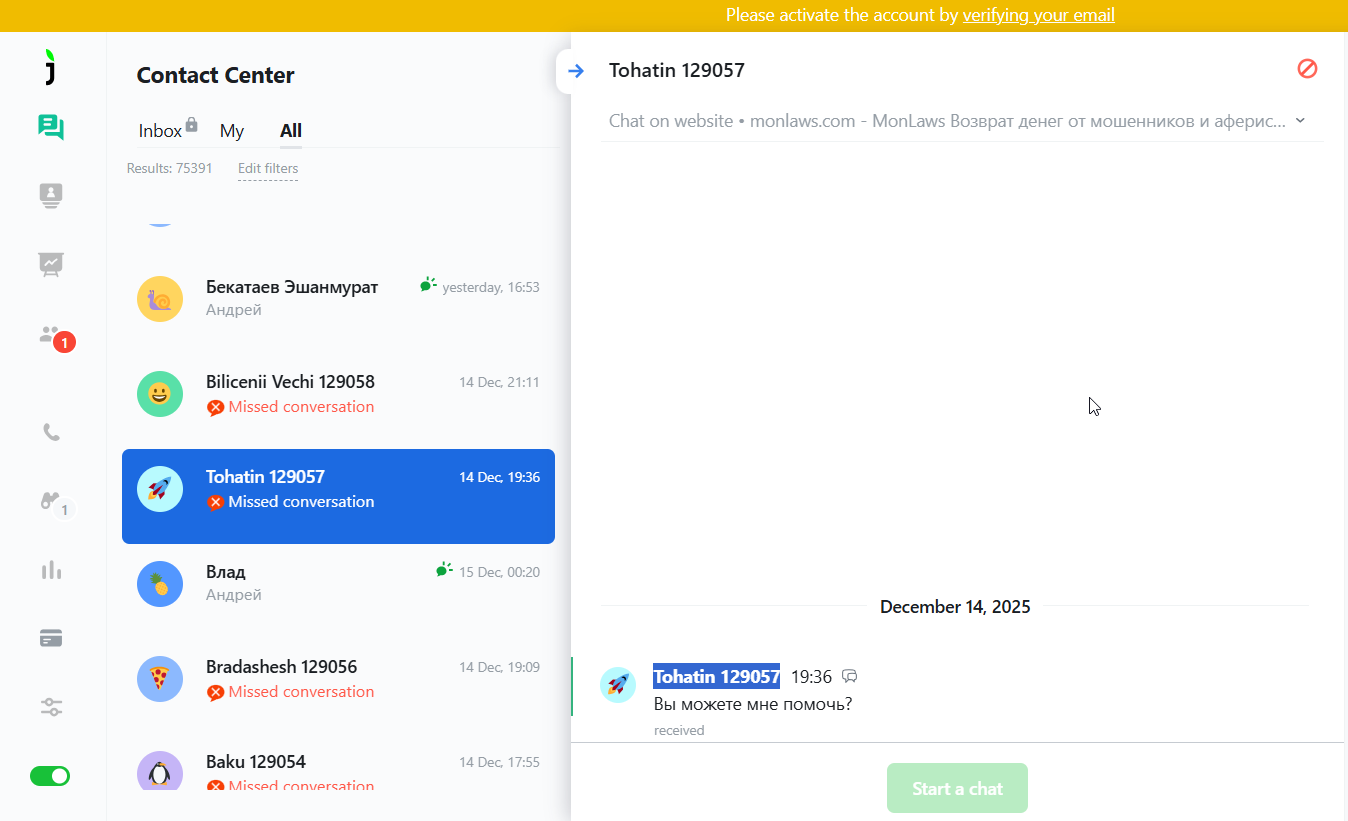Open the phone calls icon in the sidebar
The height and width of the screenshot is (821, 1348).
tap(51, 432)
